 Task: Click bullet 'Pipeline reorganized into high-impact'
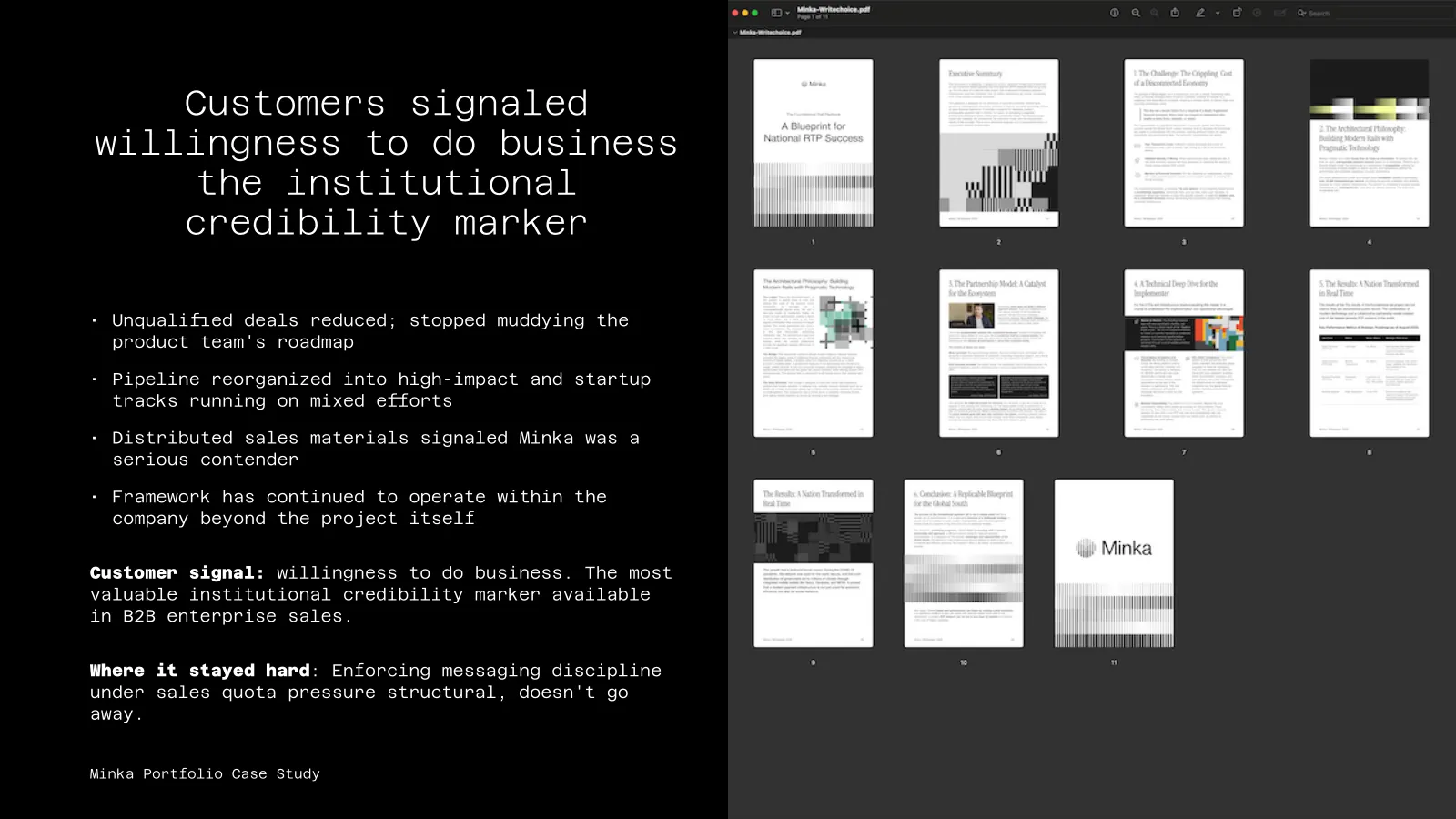(x=381, y=390)
